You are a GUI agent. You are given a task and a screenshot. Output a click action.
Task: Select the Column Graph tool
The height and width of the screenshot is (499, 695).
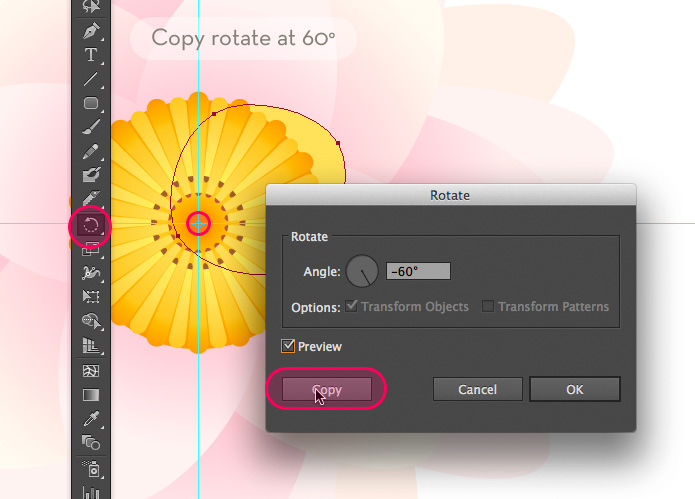point(91,492)
